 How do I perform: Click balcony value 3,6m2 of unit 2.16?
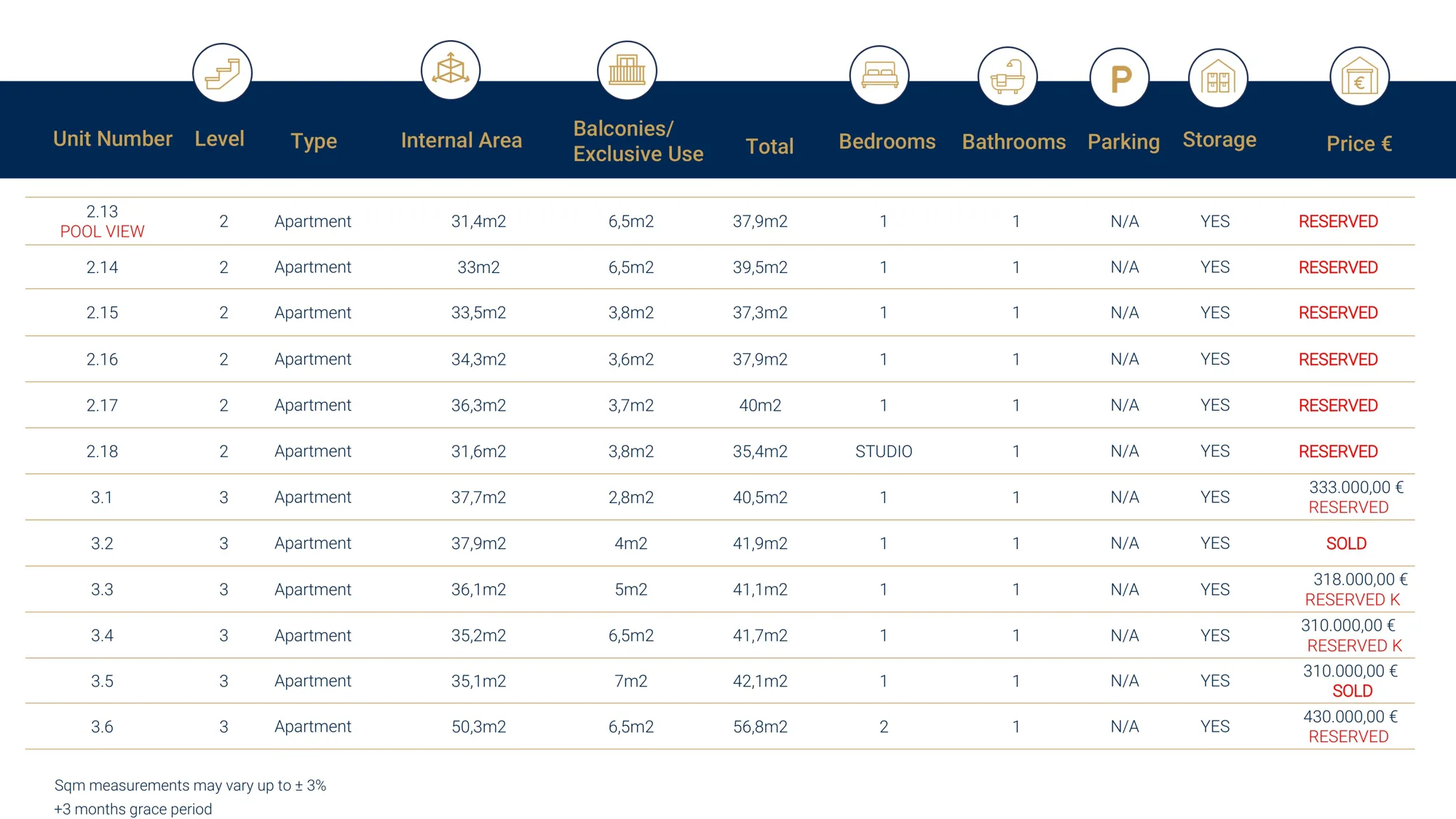(x=631, y=359)
